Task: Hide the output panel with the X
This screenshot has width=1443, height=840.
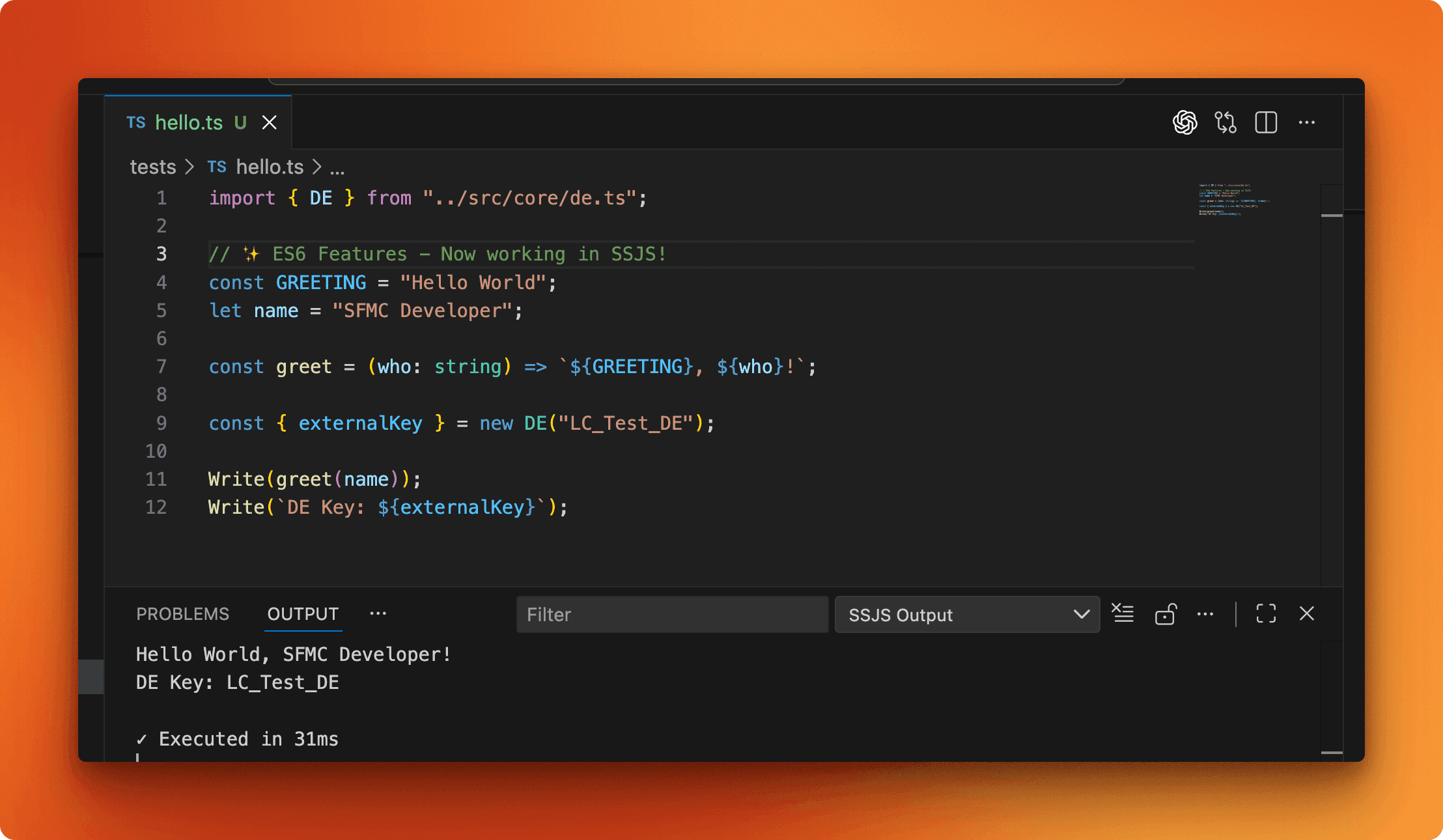Action: pyautogui.click(x=1308, y=613)
